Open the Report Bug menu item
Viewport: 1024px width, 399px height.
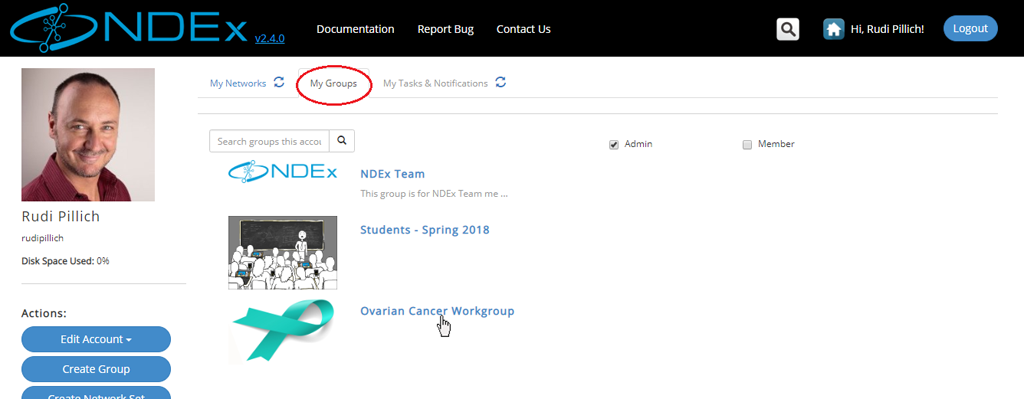pos(445,29)
